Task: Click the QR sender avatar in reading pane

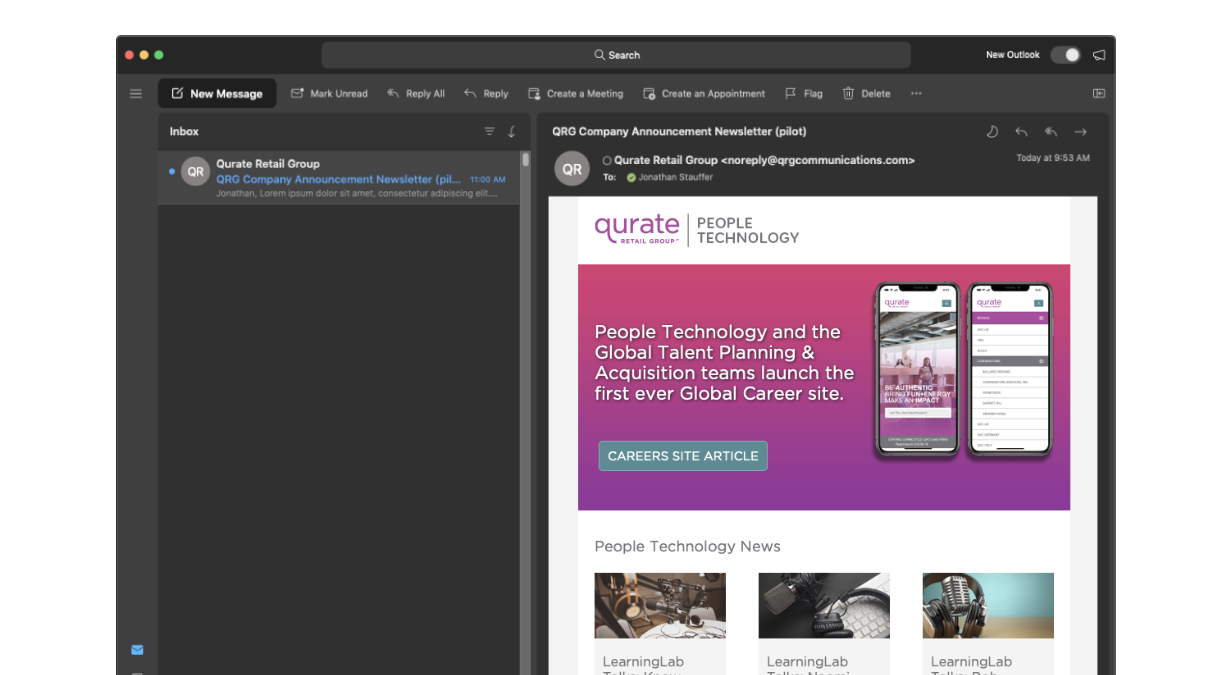Action: pyautogui.click(x=572, y=169)
